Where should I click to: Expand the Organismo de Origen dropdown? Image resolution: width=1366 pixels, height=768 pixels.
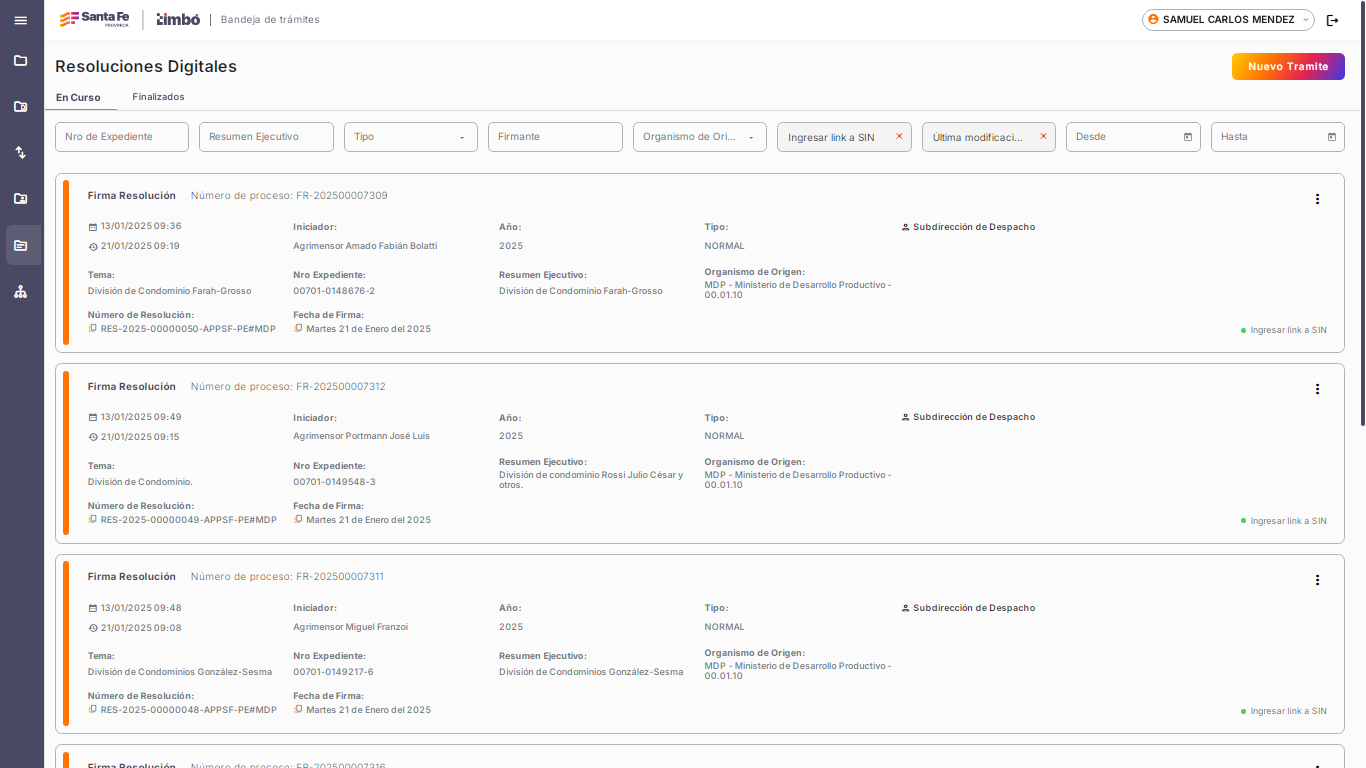pyautogui.click(x=750, y=138)
